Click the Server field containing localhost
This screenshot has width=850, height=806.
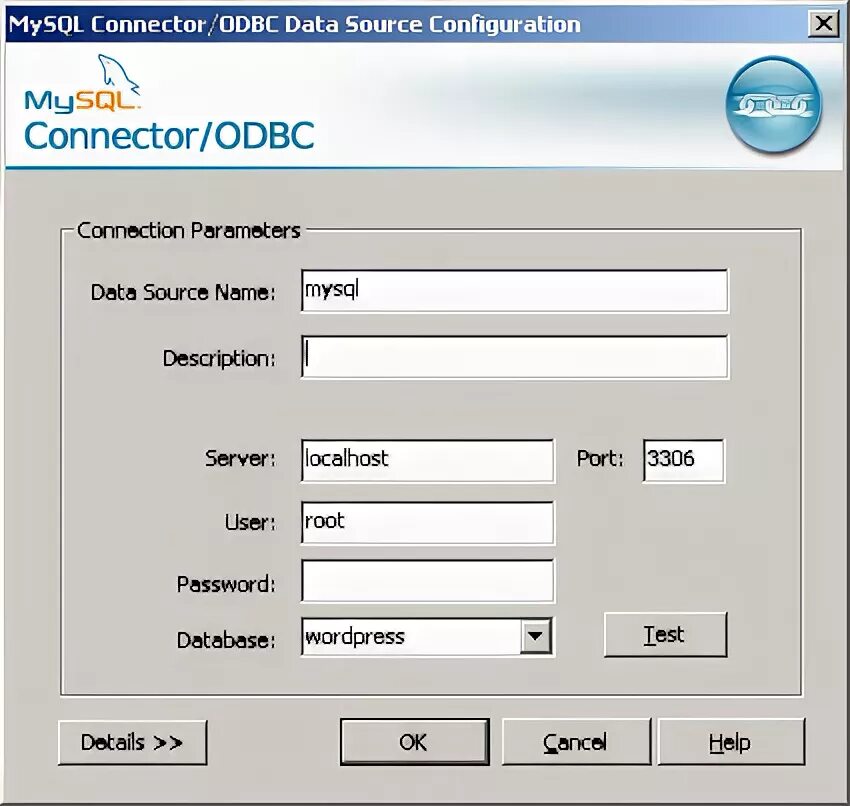pos(428,461)
